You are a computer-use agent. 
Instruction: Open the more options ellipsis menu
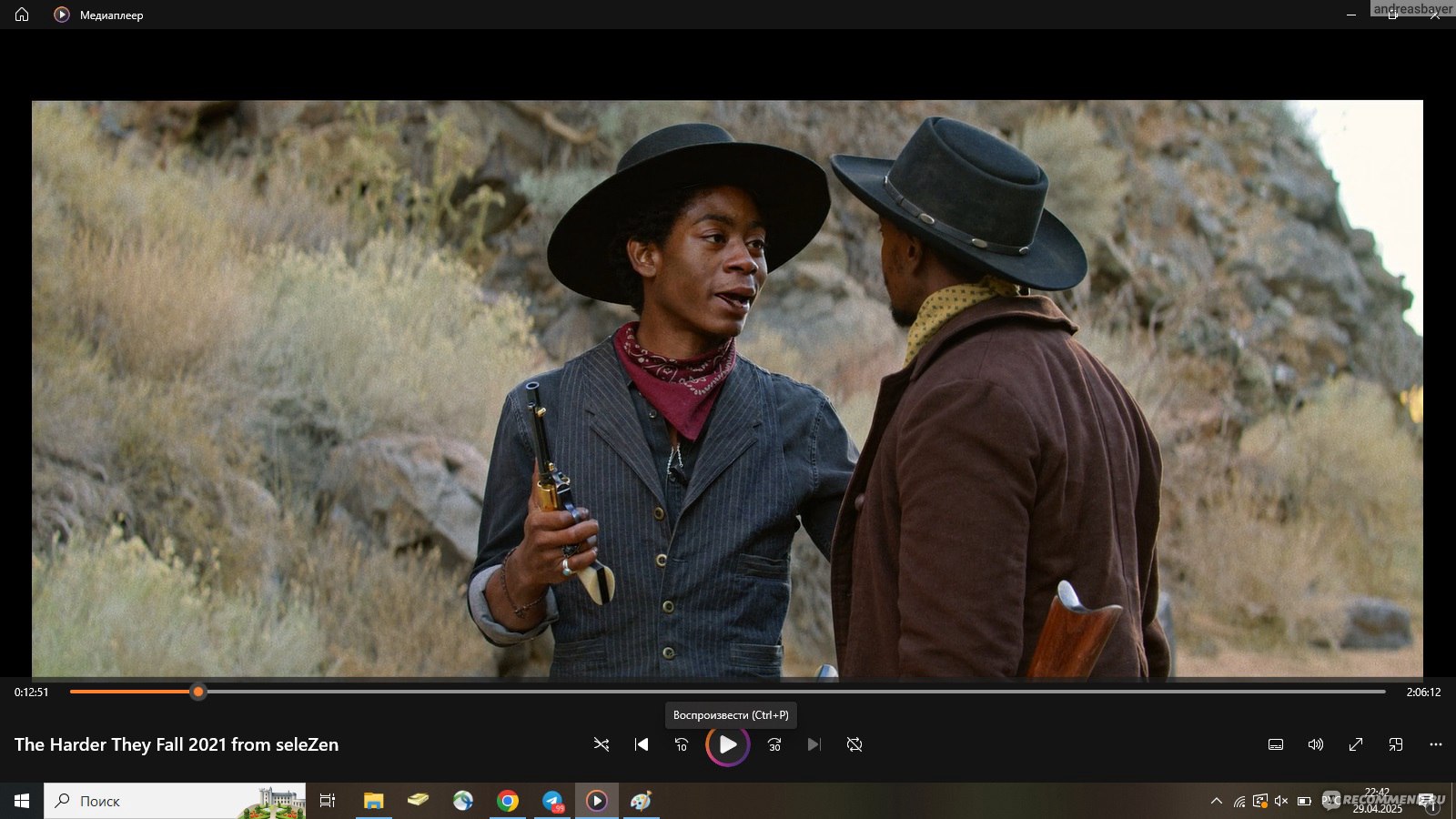(x=1436, y=744)
